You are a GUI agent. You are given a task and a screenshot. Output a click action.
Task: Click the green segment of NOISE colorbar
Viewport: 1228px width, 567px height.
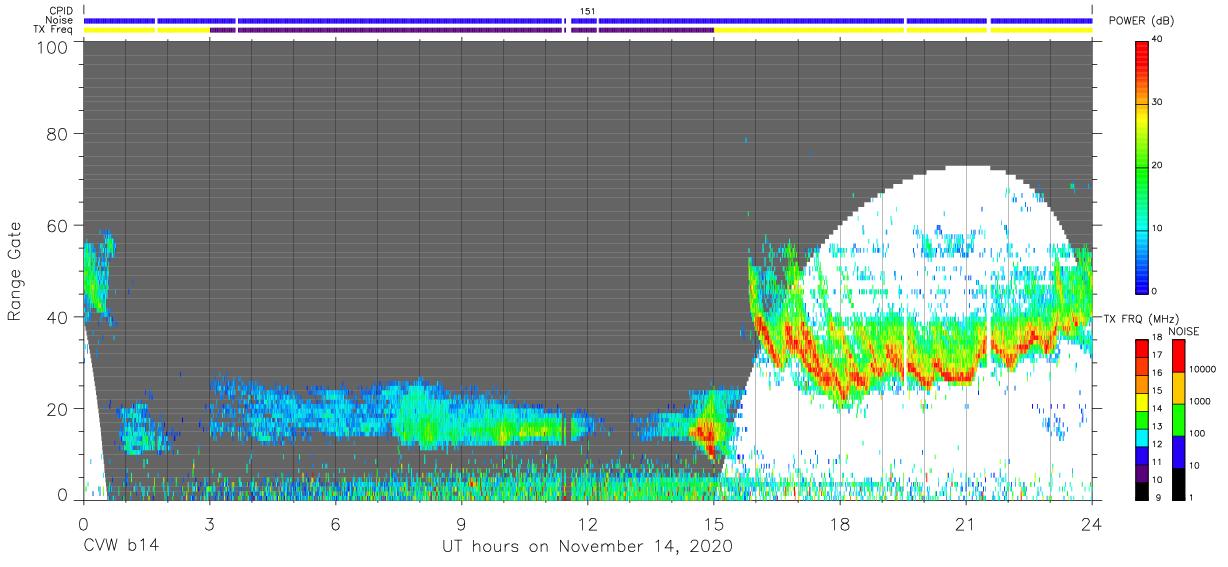[x=1177, y=420]
